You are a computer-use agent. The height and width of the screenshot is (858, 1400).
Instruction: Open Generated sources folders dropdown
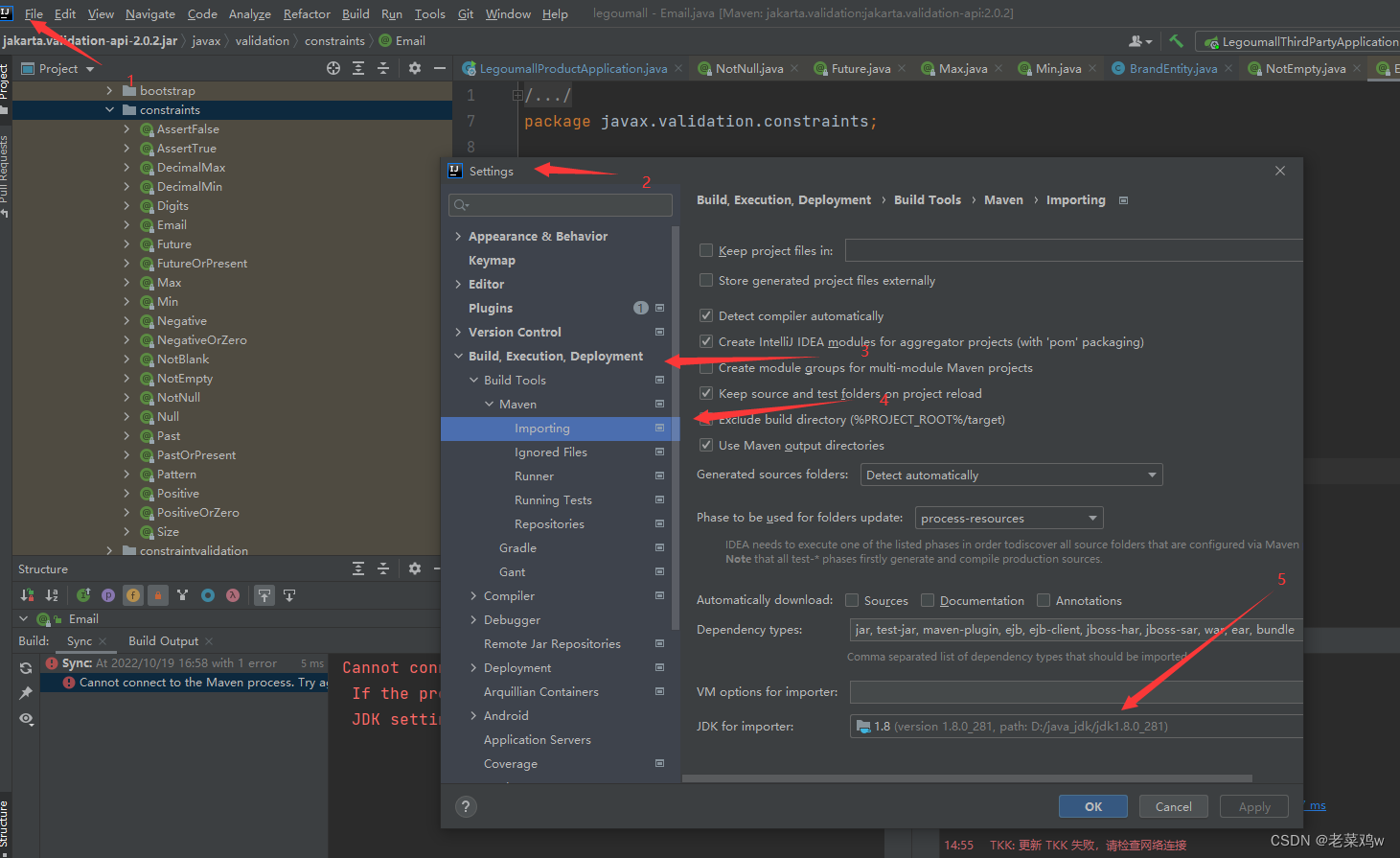point(1011,475)
